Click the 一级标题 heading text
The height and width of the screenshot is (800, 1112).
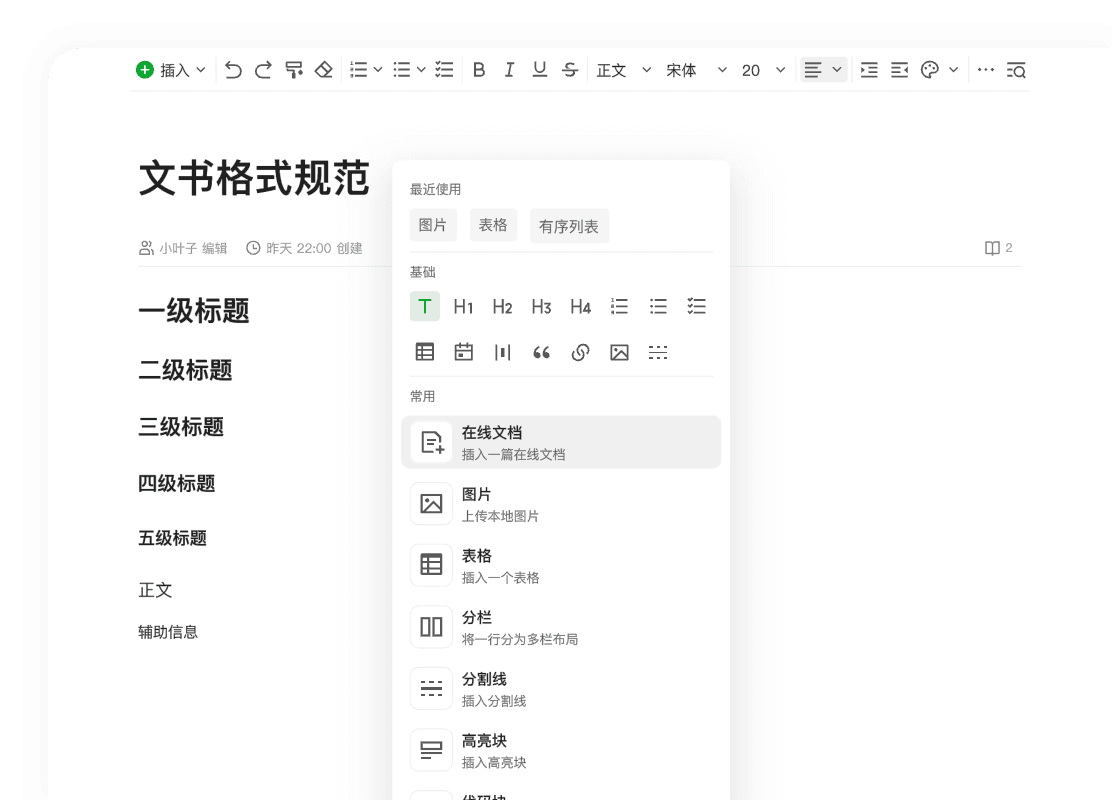tap(194, 311)
